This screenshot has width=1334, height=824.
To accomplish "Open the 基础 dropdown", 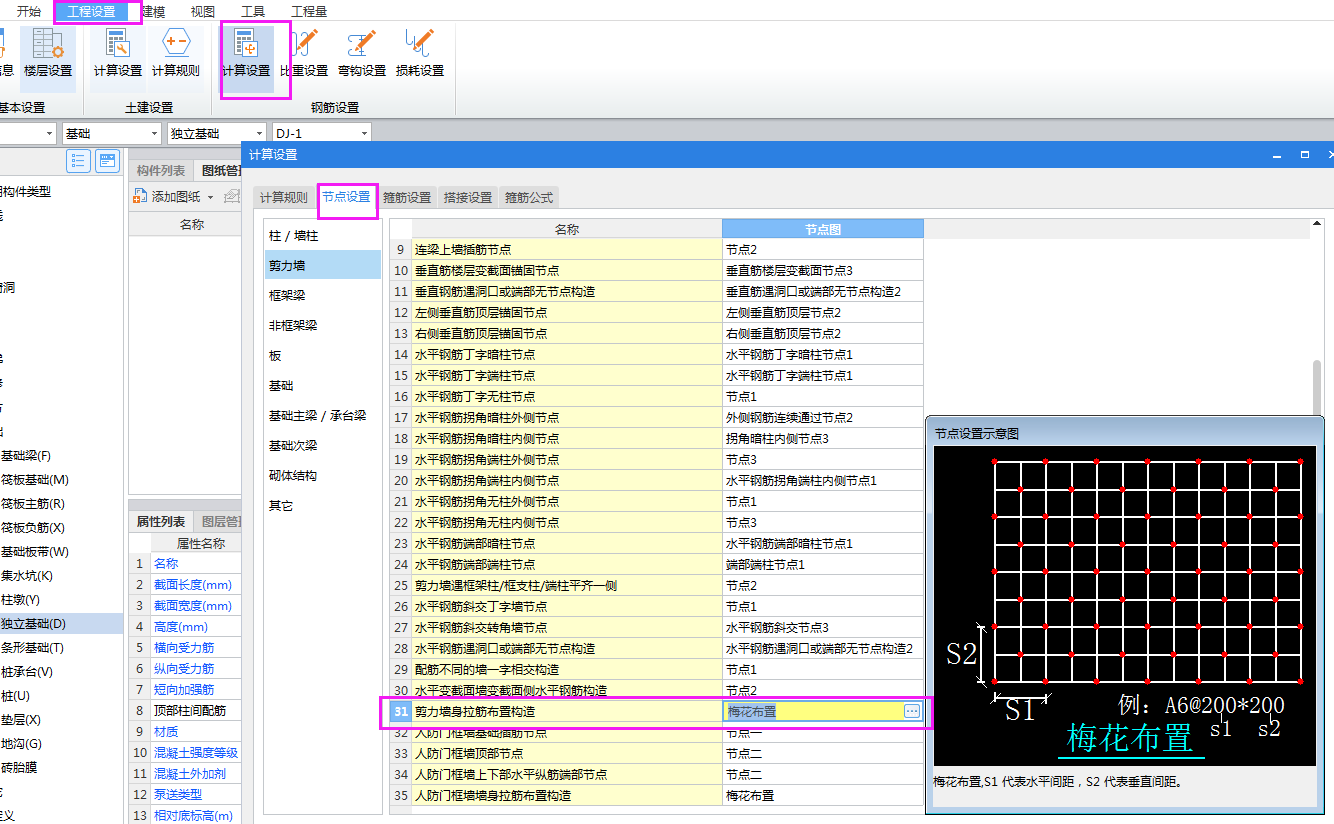I will [x=111, y=133].
